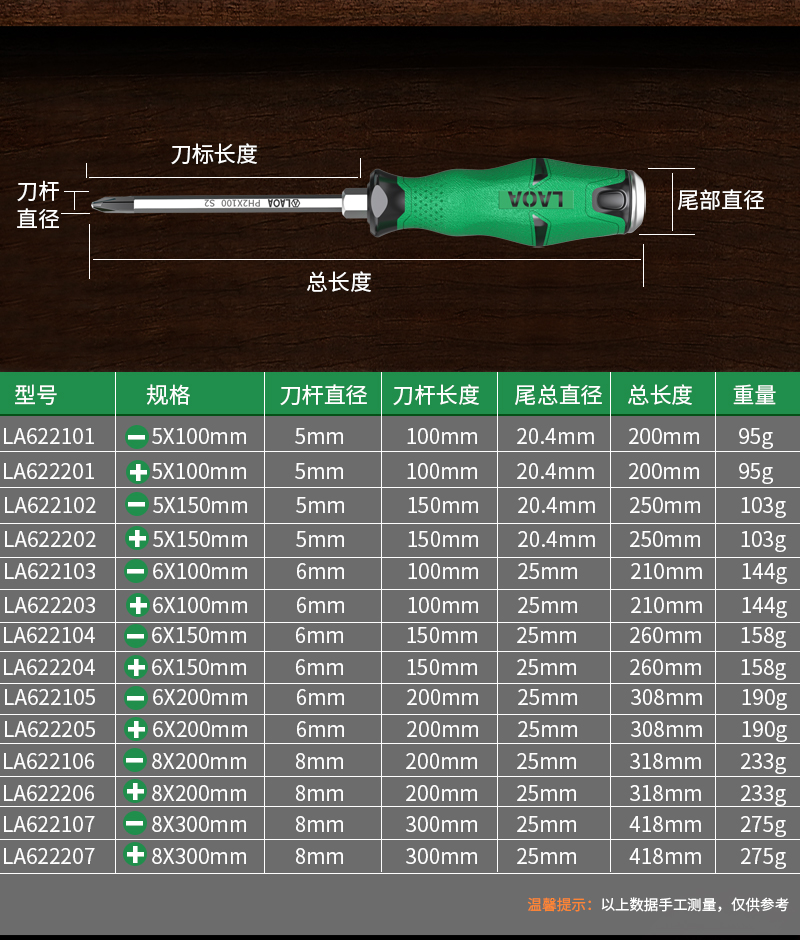Select model number LA622206

49,793
